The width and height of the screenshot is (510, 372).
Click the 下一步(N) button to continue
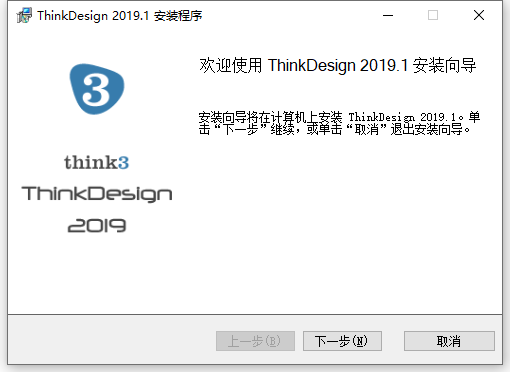coord(342,341)
